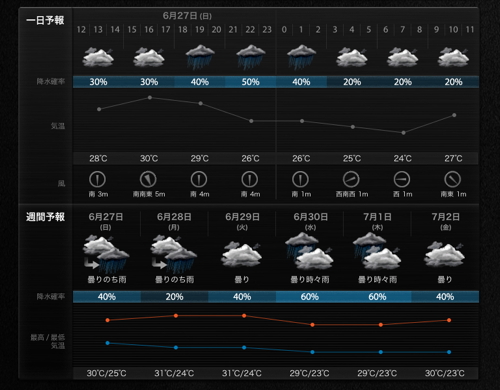Screen dimensions: 500x390
Task: Click the 一日予報 section heading
Action: 45,20
